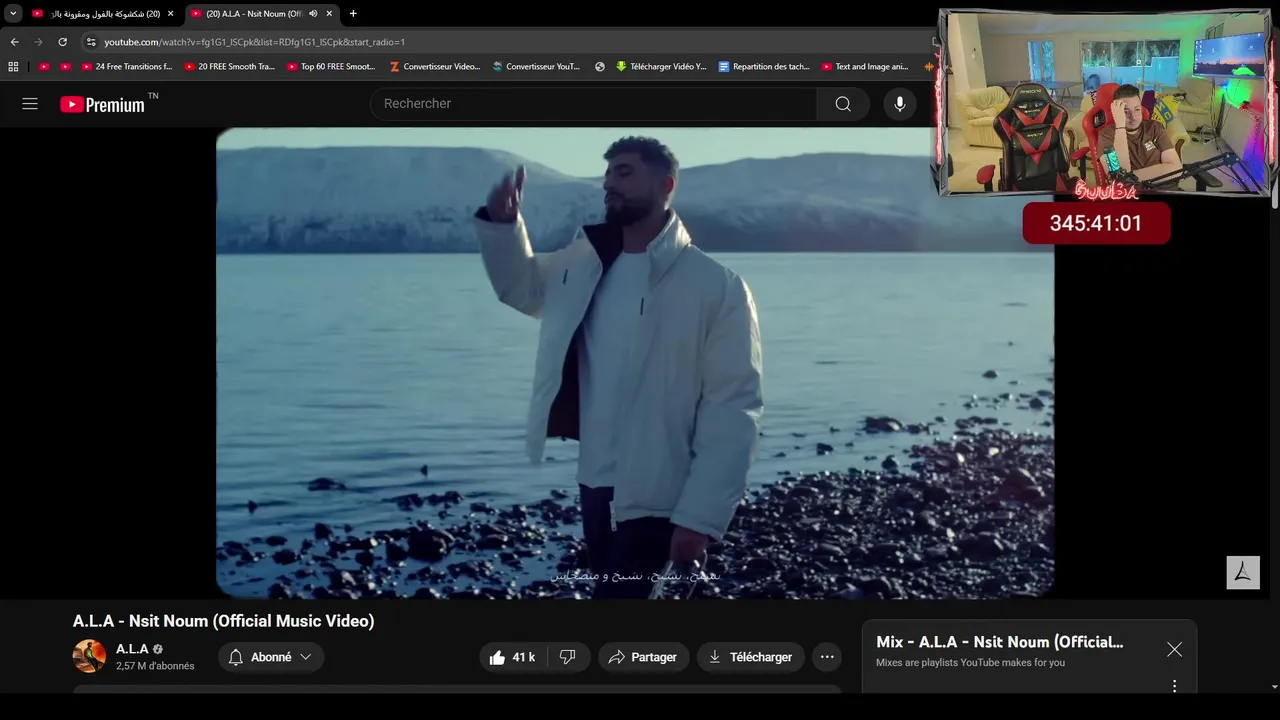The width and height of the screenshot is (1280, 720).
Task: Open Mix - A.L.A - Nsit Noum title
Action: (1000, 642)
